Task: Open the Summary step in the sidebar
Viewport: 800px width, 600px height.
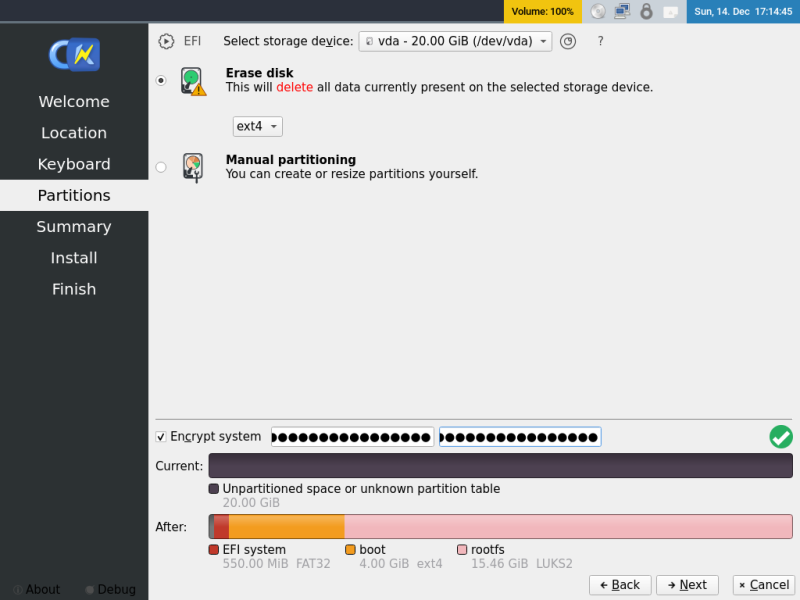Action: [x=74, y=226]
